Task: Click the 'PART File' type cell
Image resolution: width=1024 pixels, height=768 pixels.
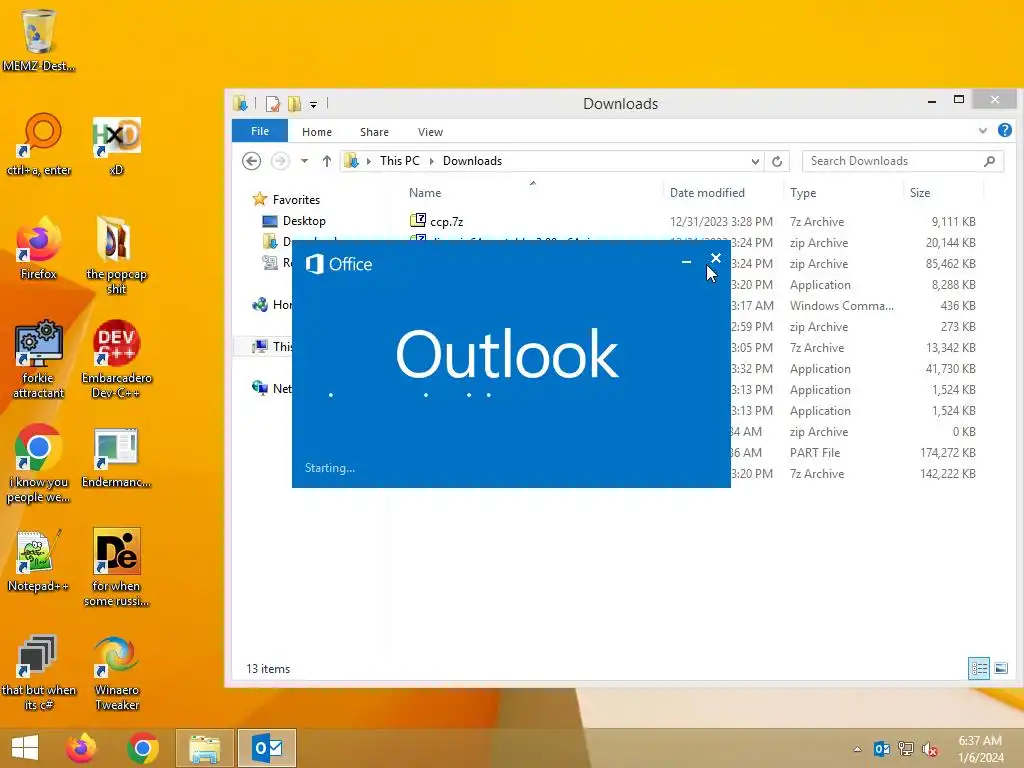Action: [x=815, y=453]
